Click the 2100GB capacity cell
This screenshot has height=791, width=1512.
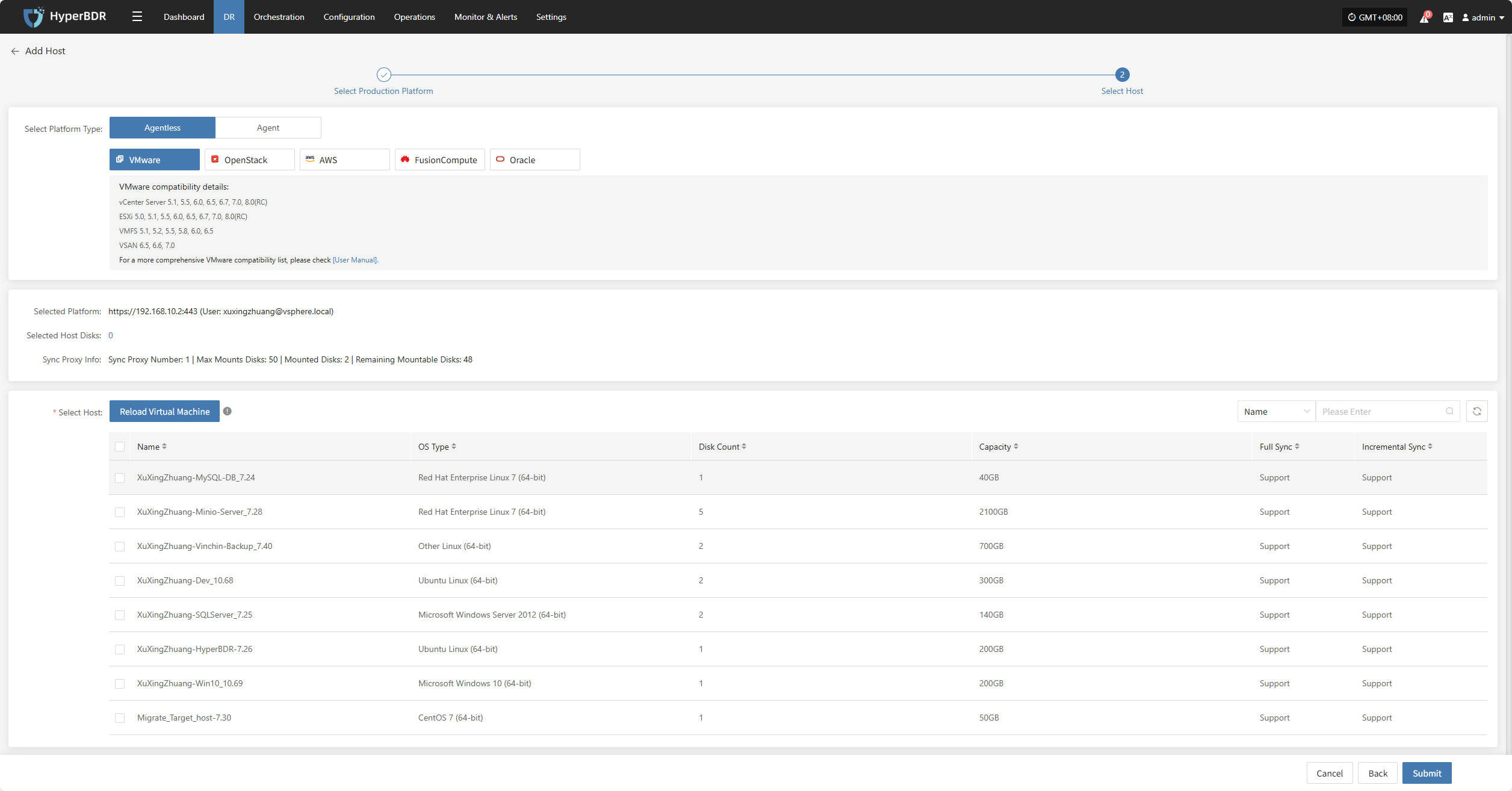pyautogui.click(x=993, y=512)
